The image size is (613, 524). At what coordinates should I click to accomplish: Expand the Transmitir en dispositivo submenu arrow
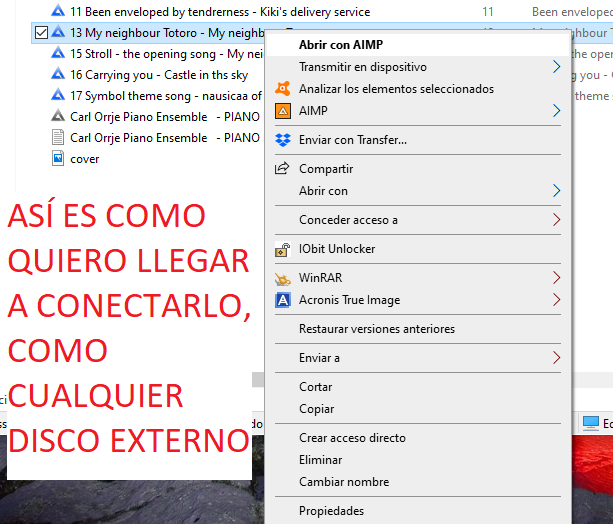coord(556,67)
